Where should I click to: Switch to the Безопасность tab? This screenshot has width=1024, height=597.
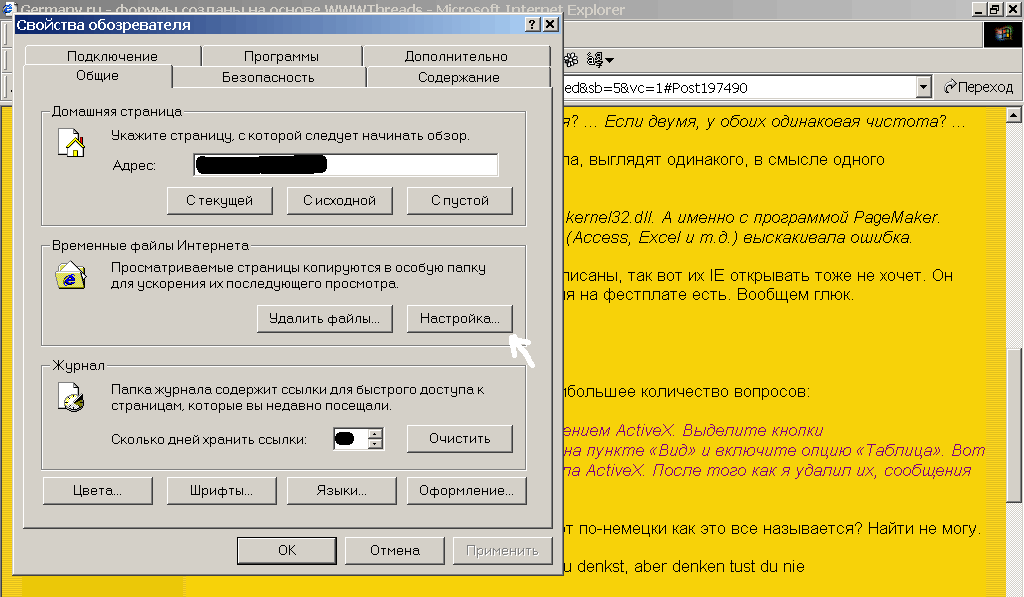pos(268,77)
